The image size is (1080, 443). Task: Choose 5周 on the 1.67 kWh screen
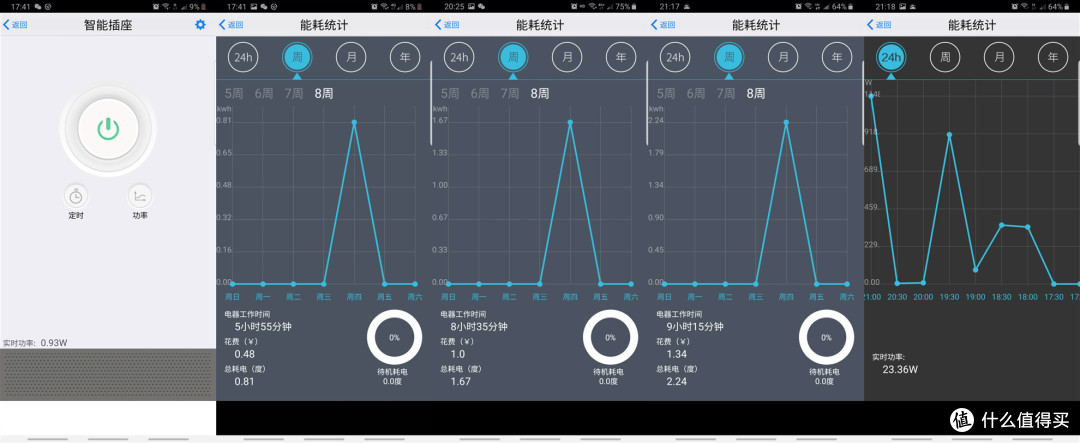click(450, 94)
